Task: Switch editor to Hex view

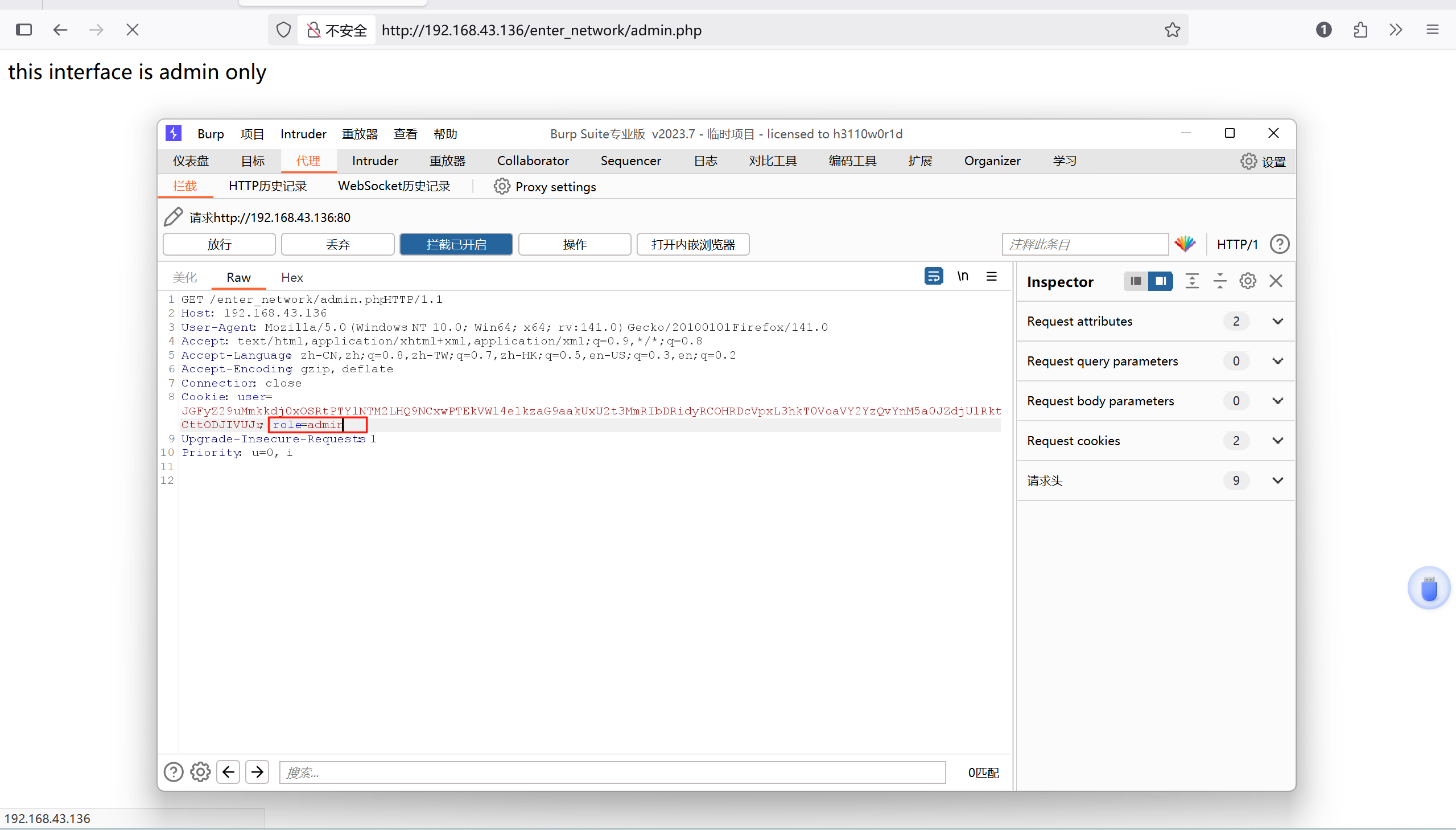Action: [292, 277]
